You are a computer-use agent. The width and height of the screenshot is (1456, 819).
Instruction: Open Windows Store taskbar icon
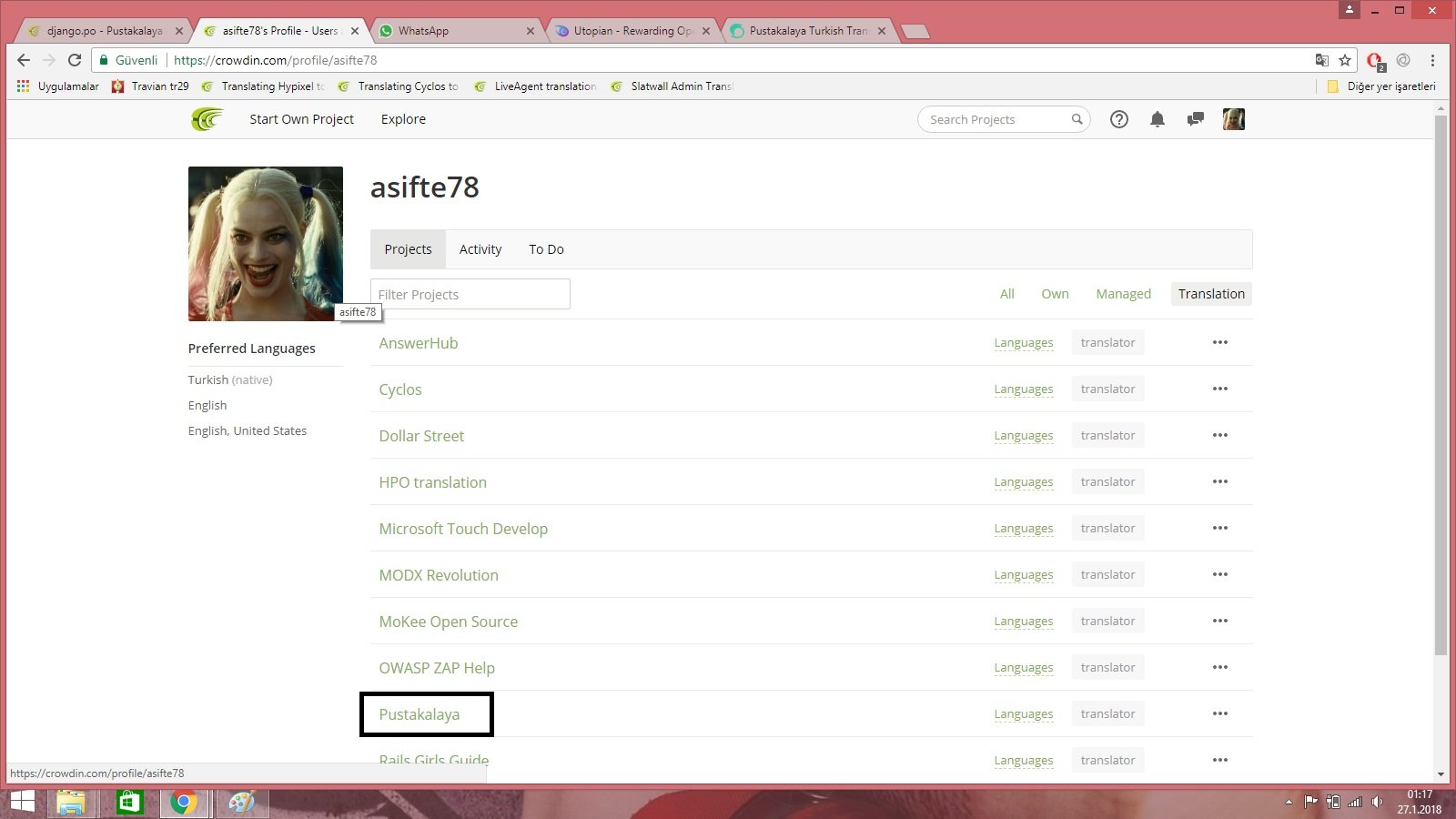128,803
